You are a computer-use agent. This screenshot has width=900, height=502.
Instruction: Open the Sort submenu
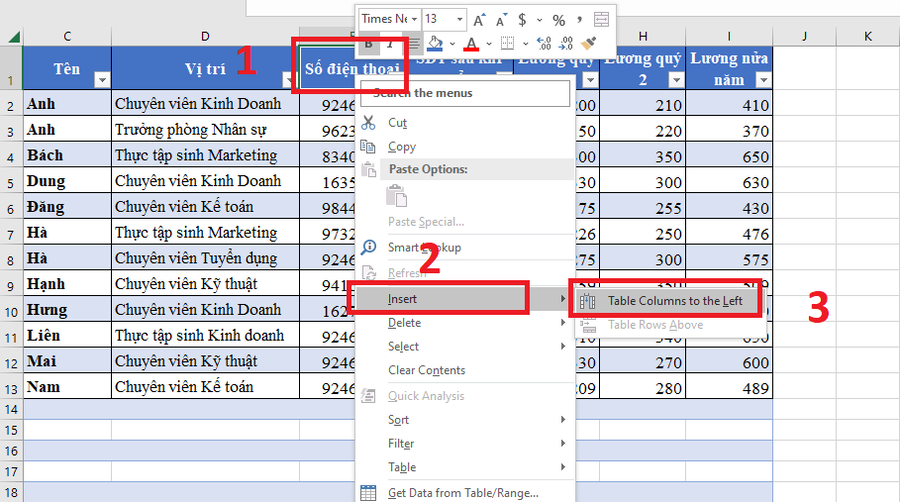point(465,420)
